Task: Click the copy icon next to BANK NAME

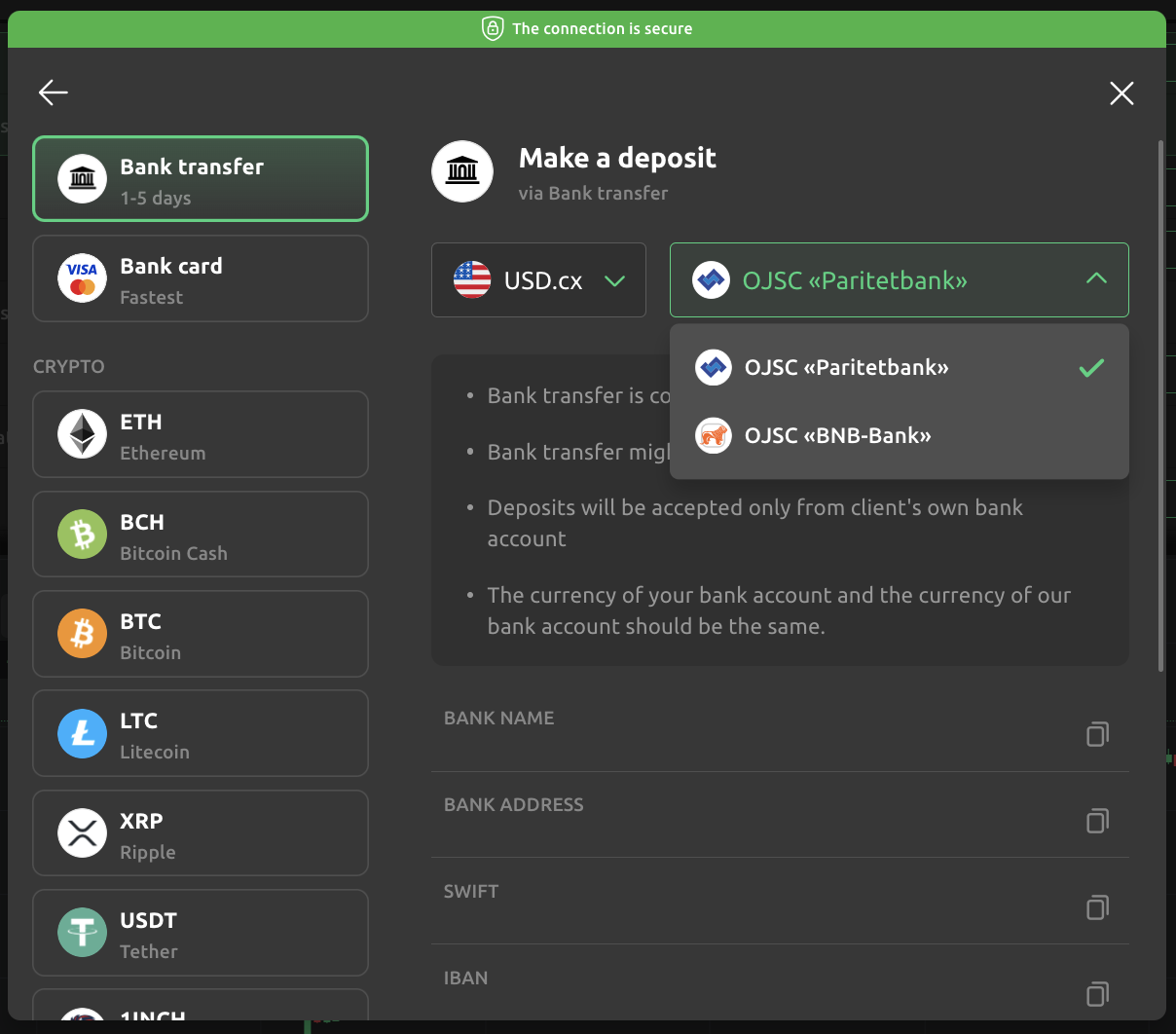Action: [1097, 734]
